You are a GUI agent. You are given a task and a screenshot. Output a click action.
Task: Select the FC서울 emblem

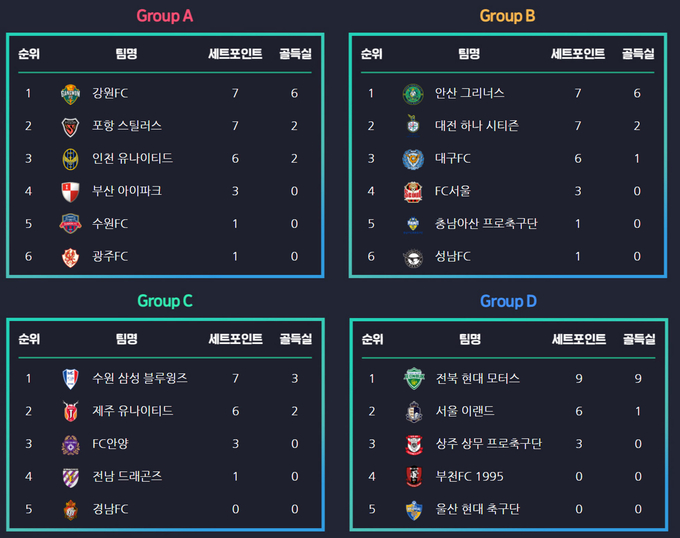coord(413,192)
